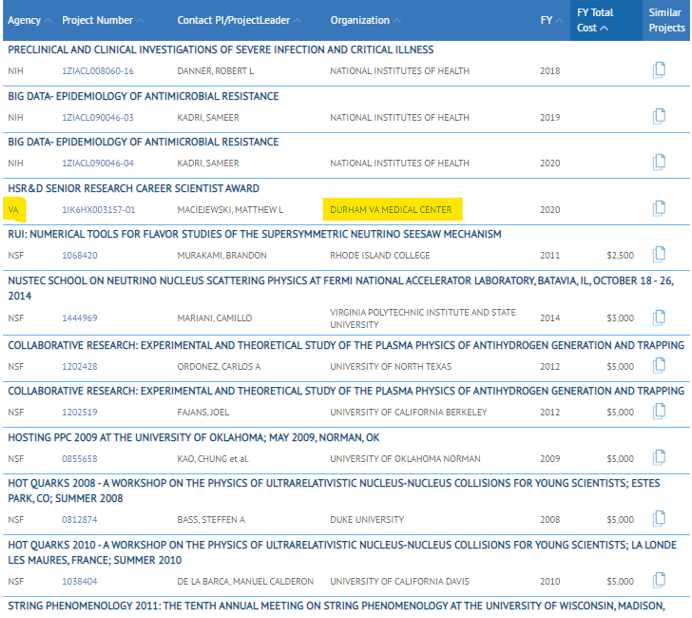Open Preclinical and Clinical Investigations project title
The height and width of the screenshot is (618, 692).
221,49
